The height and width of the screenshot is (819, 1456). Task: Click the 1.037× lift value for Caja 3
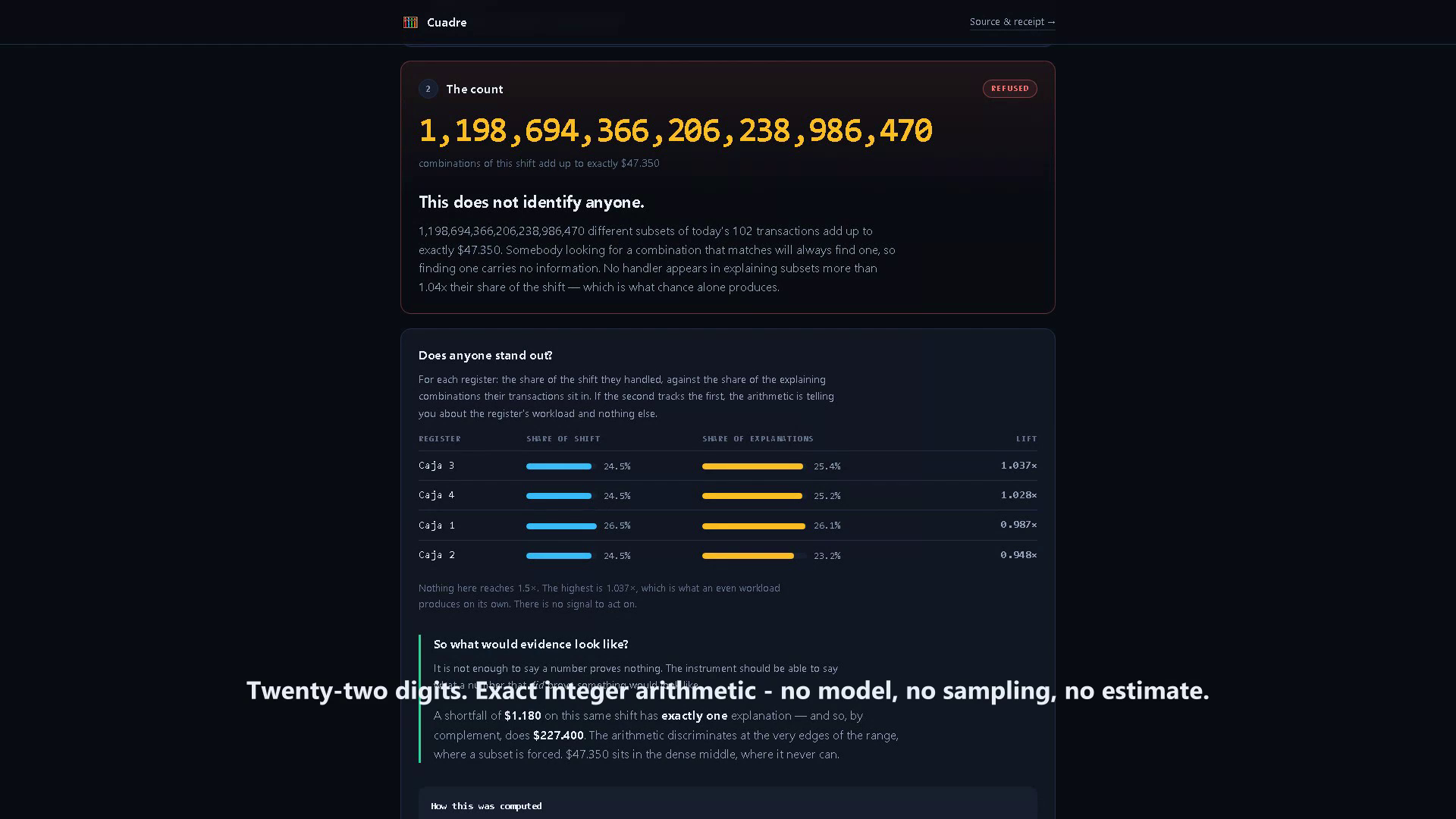(1018, 466)
